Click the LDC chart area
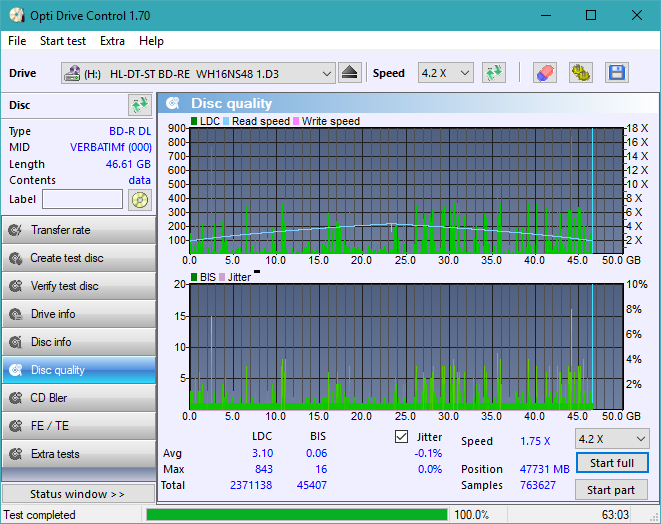The image size is (661, 524). tap(406, 191)
